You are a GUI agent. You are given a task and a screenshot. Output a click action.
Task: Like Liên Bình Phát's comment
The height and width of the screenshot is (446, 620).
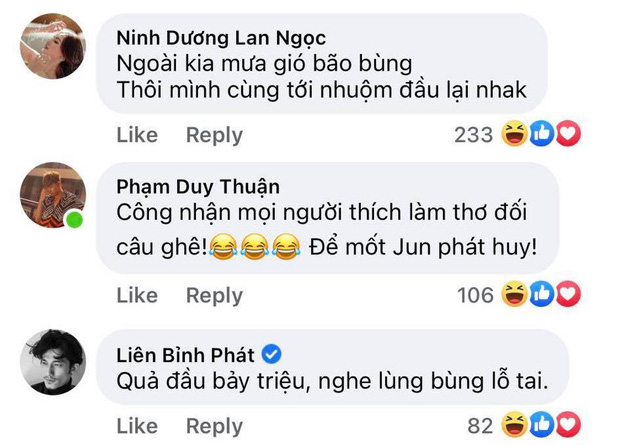(137, 427)
